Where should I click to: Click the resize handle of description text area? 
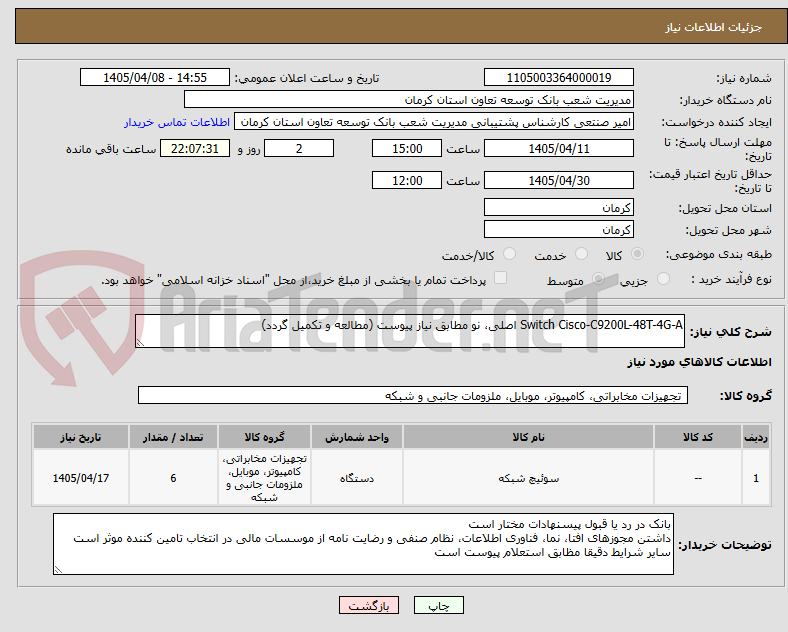pyautogui.click(x=140, y=343)
